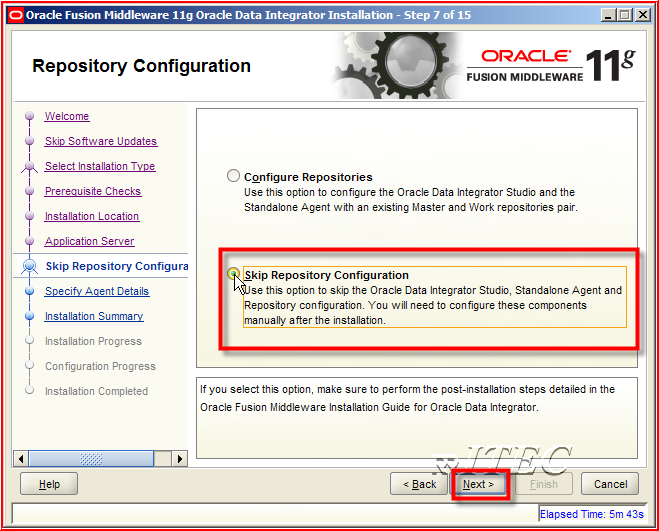Click the Help button

49,484
